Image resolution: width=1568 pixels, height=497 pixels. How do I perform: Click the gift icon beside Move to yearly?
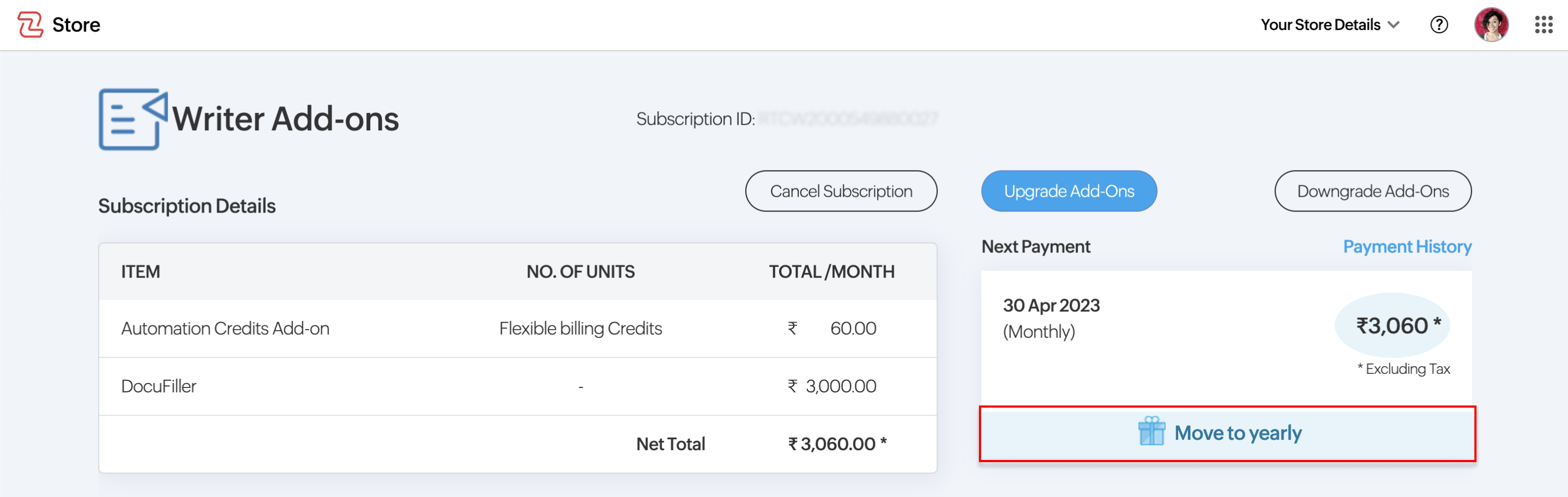1151,432
